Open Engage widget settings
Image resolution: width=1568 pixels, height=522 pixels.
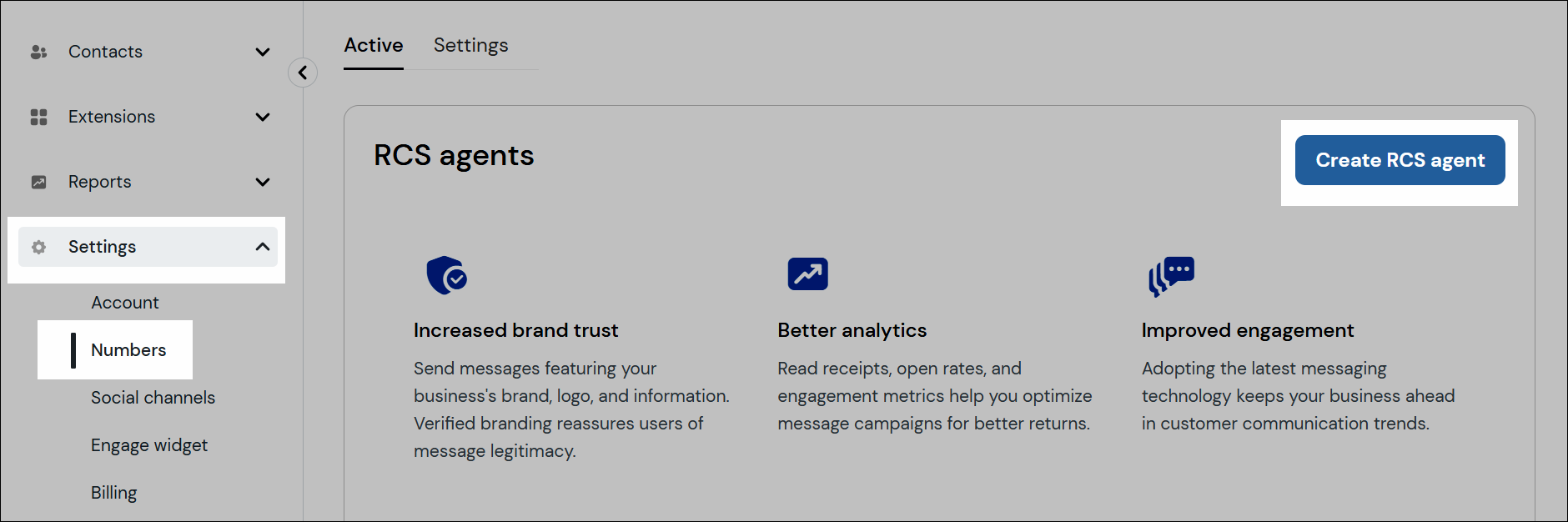(x=149, y=445)
